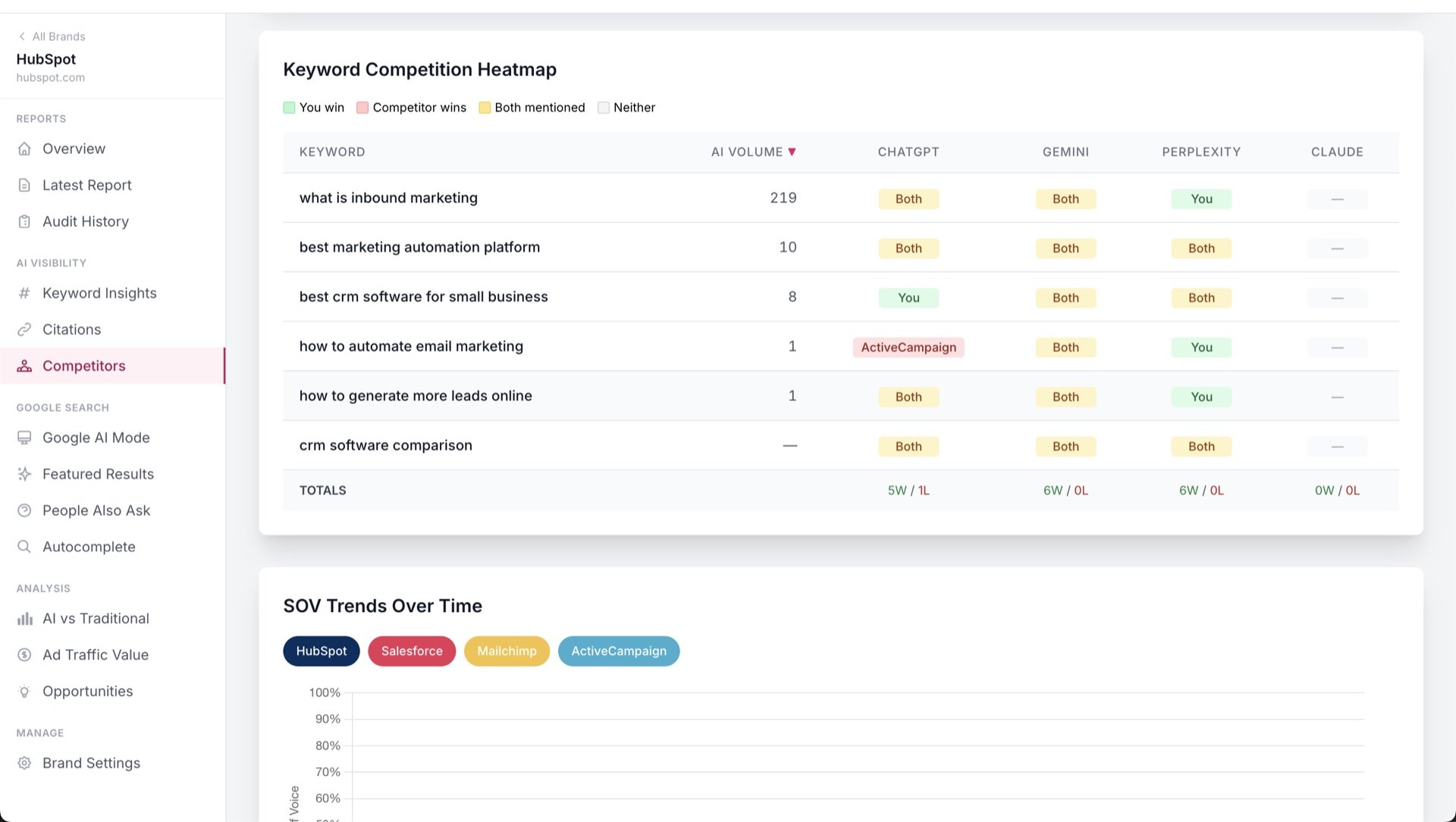Click the ActiveCampaign badge in ChatGPT column

pyautogui.click(x=908, y=347)
